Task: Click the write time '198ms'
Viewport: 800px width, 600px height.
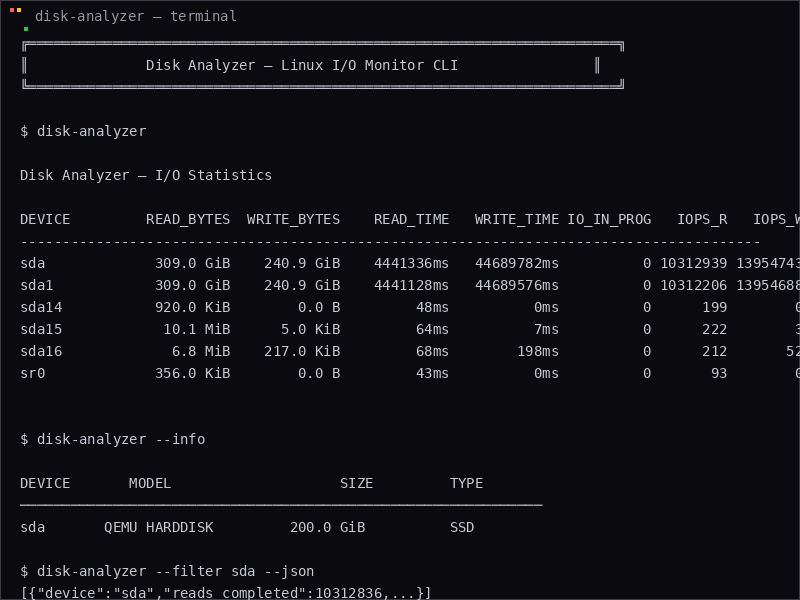Action: click(538, 352)
